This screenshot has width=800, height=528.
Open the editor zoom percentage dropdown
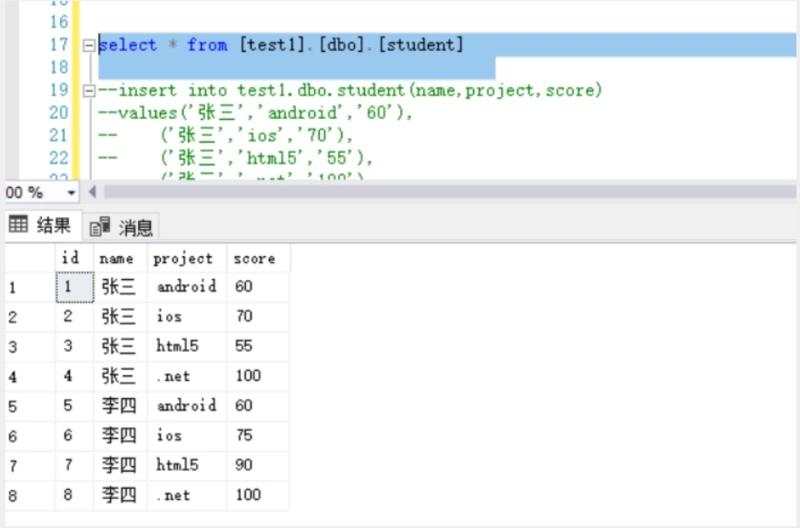[71, 193]
